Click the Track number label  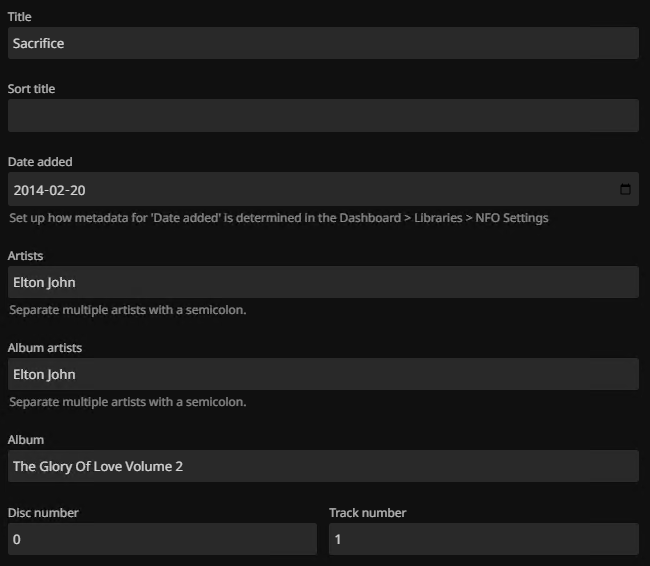367,513
